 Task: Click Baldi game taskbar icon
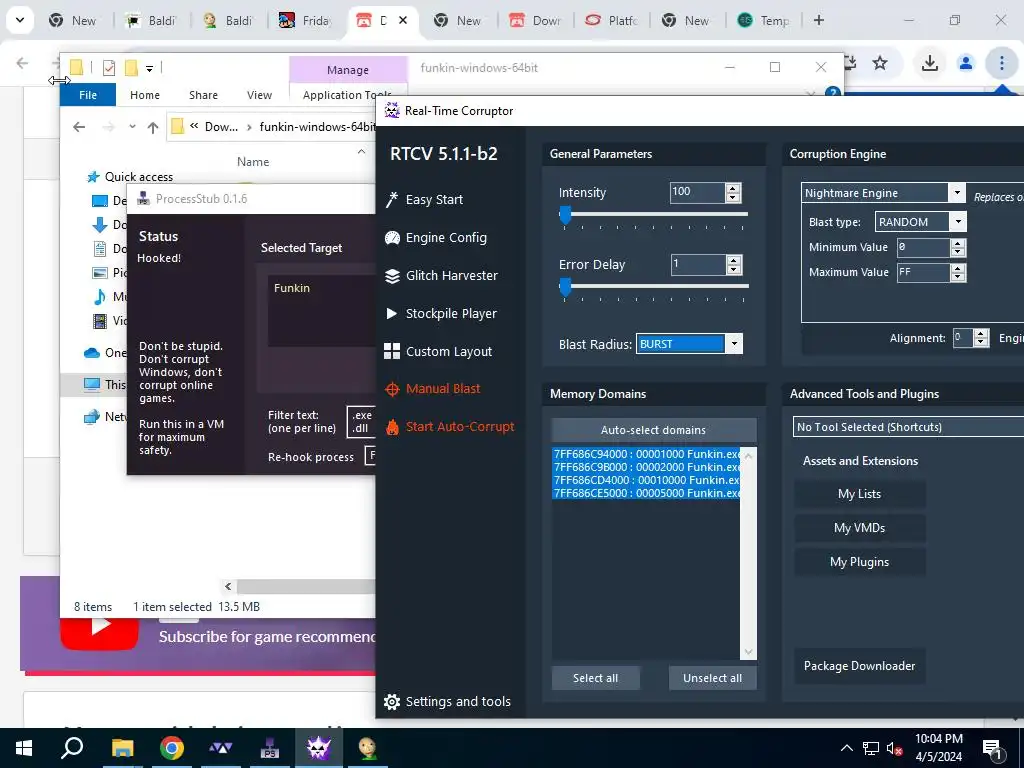click(x=368, y=748)
